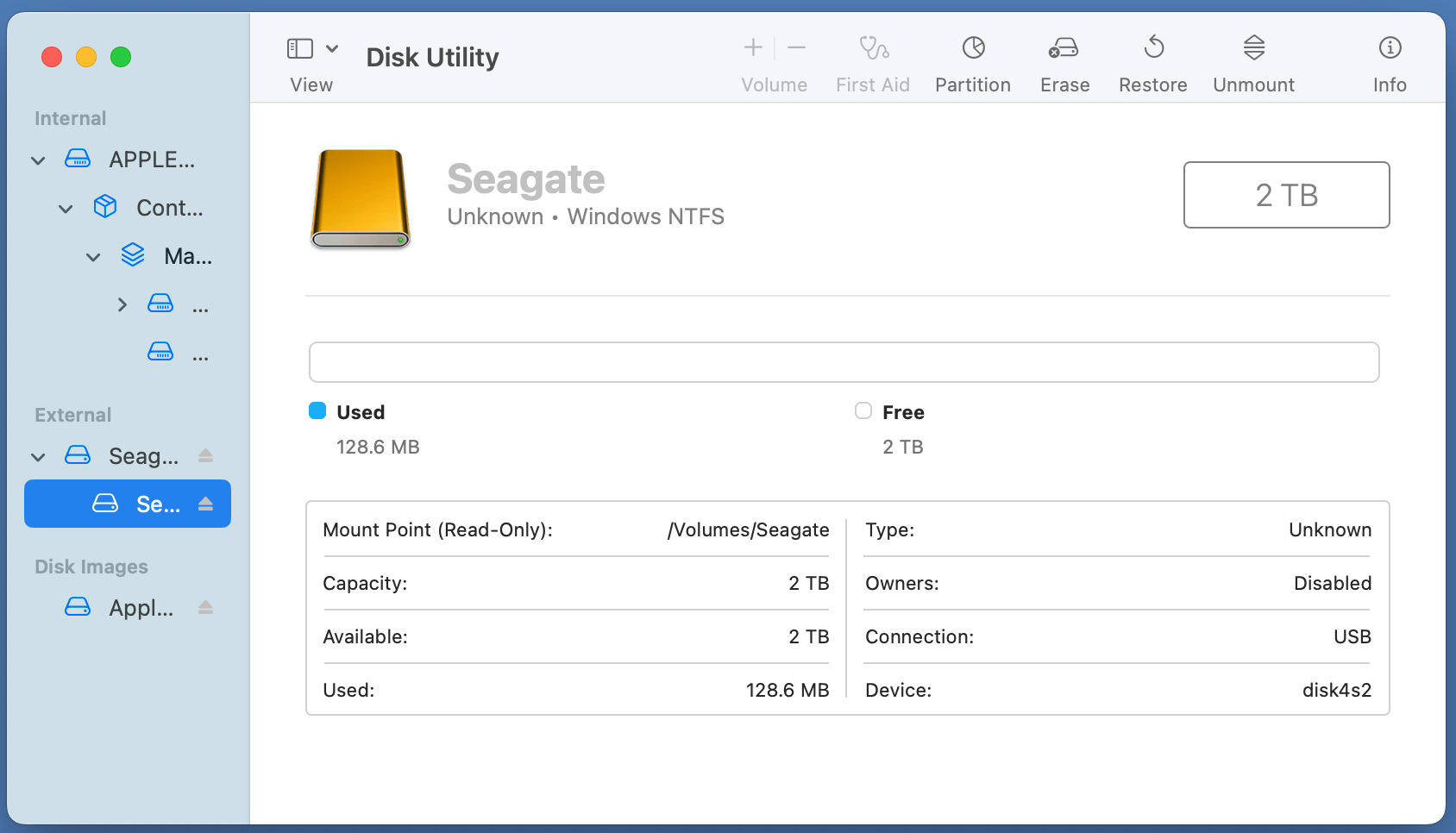Viewport: 1456px width, 833px height.
Task: Collapse the external Seagate disk tree
Action: [38, 456]
